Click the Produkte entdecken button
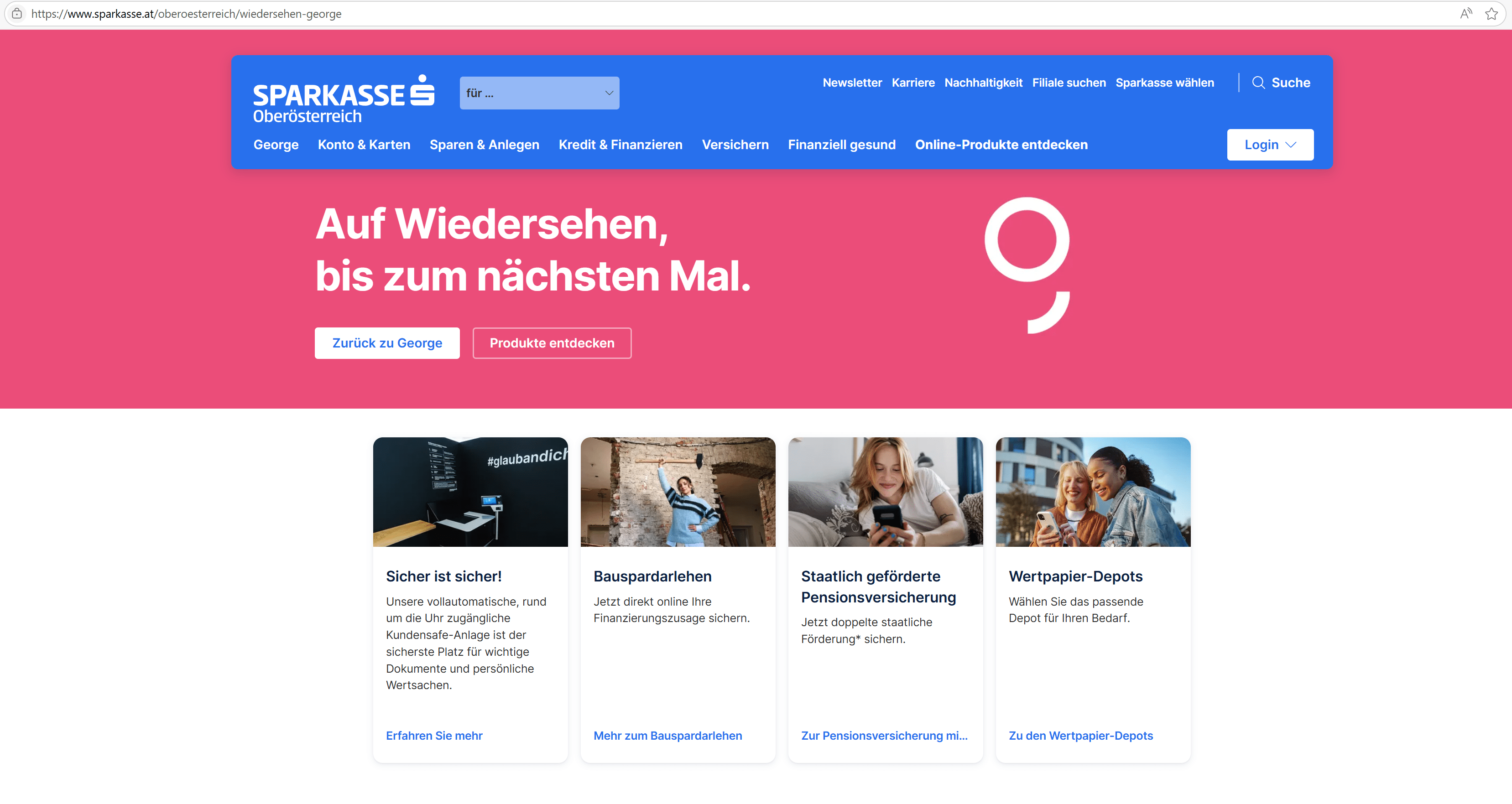 pos(552,343)
